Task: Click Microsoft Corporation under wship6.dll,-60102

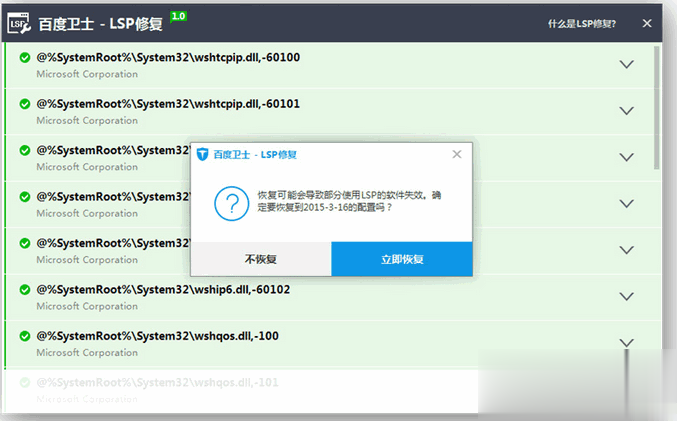Action: (87, 307)
